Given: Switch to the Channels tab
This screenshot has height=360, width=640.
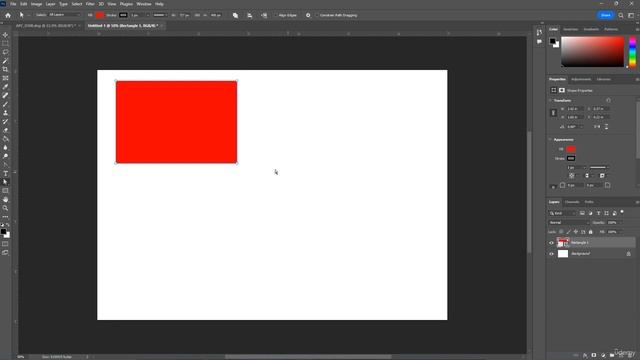Looking at the screenshot, I should 572,202.
